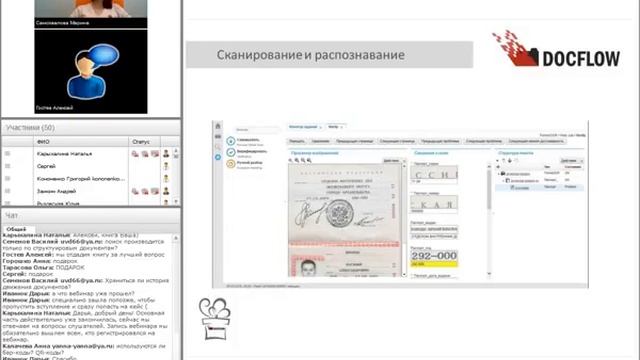This screenshot has height=360, width=640.
Task: Click the Самохвалова Марина webcam video
Action: pos(91,9)
